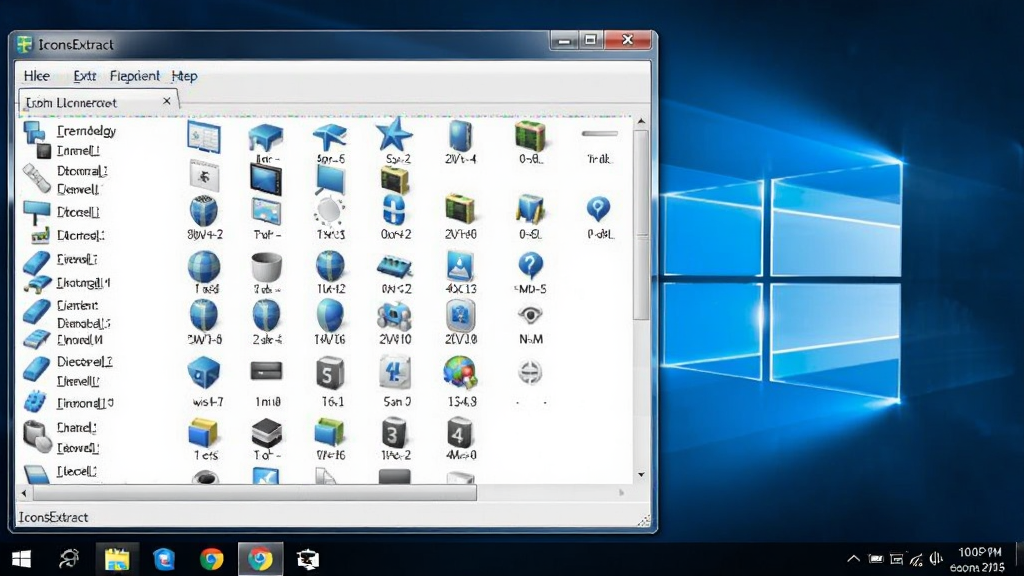Select the dark drive icon labeled 1m18
The image size is (1024, 576).
click(x=266, y=371)
